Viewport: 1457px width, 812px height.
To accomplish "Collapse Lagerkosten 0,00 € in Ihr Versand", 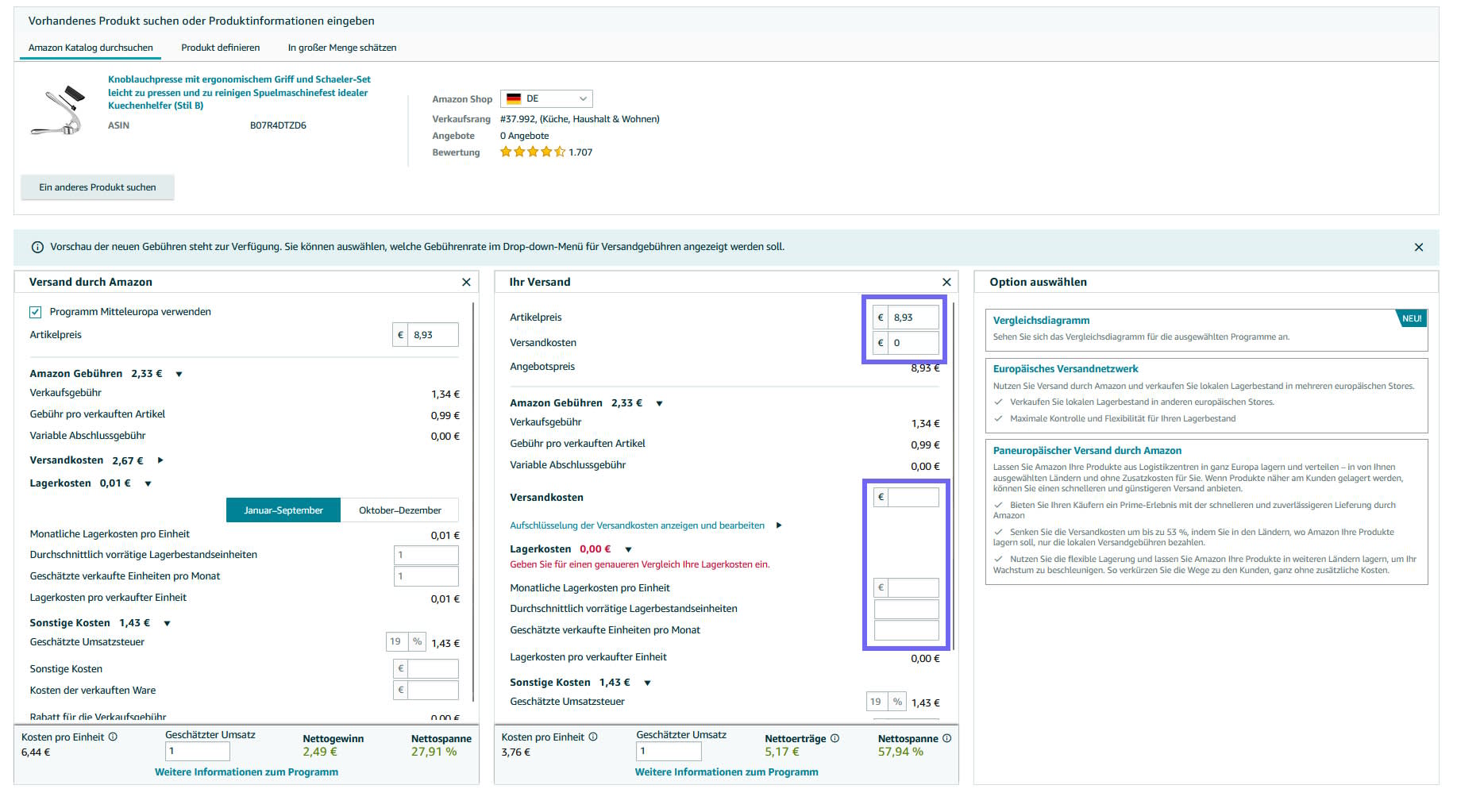I will tap(629, 549).
